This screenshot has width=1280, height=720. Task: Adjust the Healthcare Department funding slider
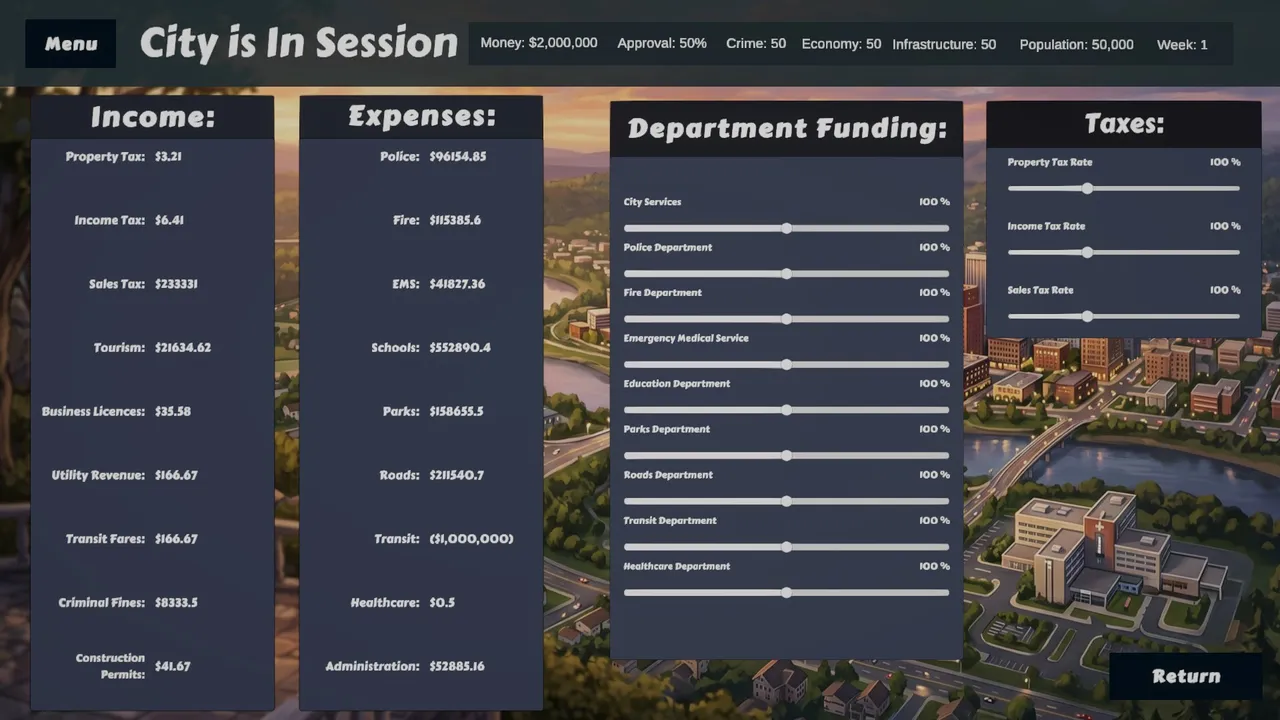pos(786,592)
